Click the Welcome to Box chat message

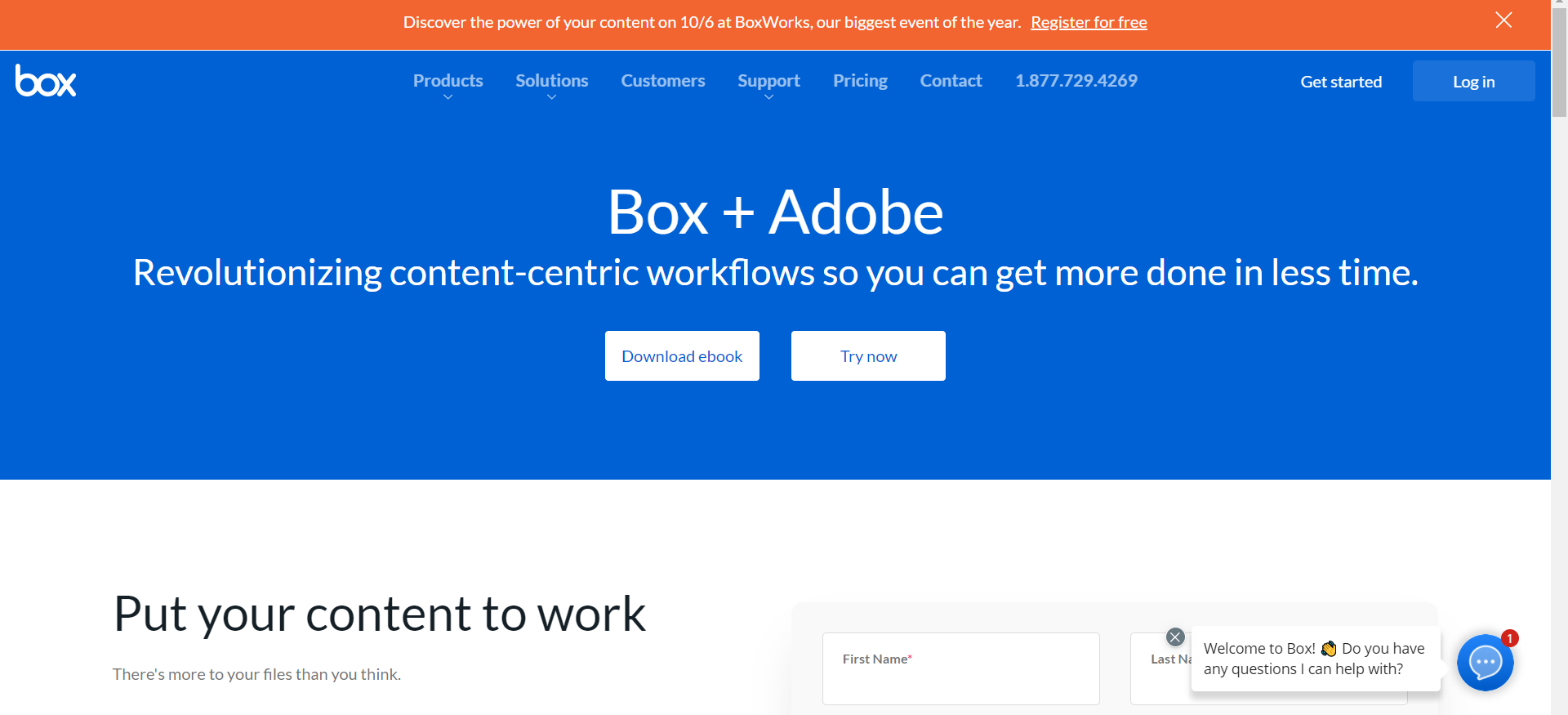tap(1315, 659)
